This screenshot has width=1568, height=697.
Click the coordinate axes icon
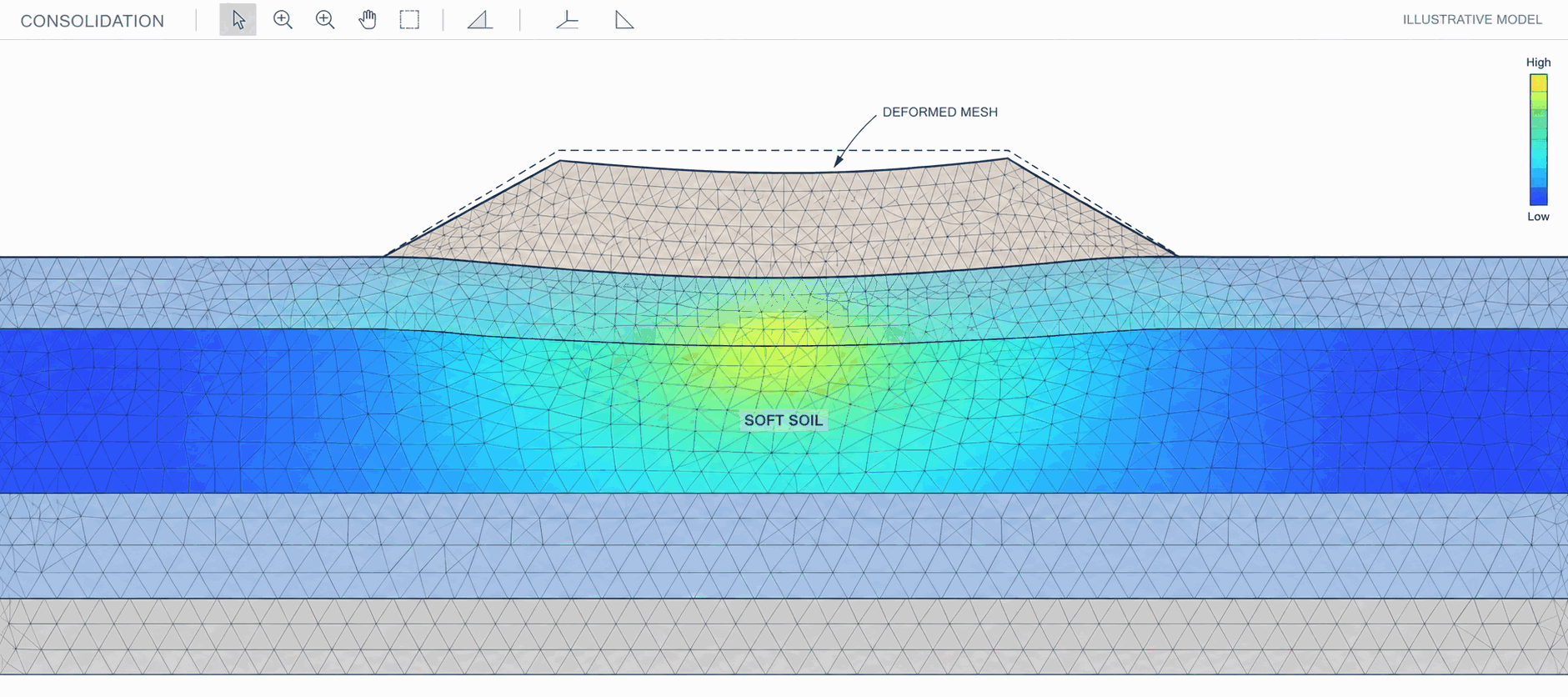pyautogui.click(x=568, y=20)
